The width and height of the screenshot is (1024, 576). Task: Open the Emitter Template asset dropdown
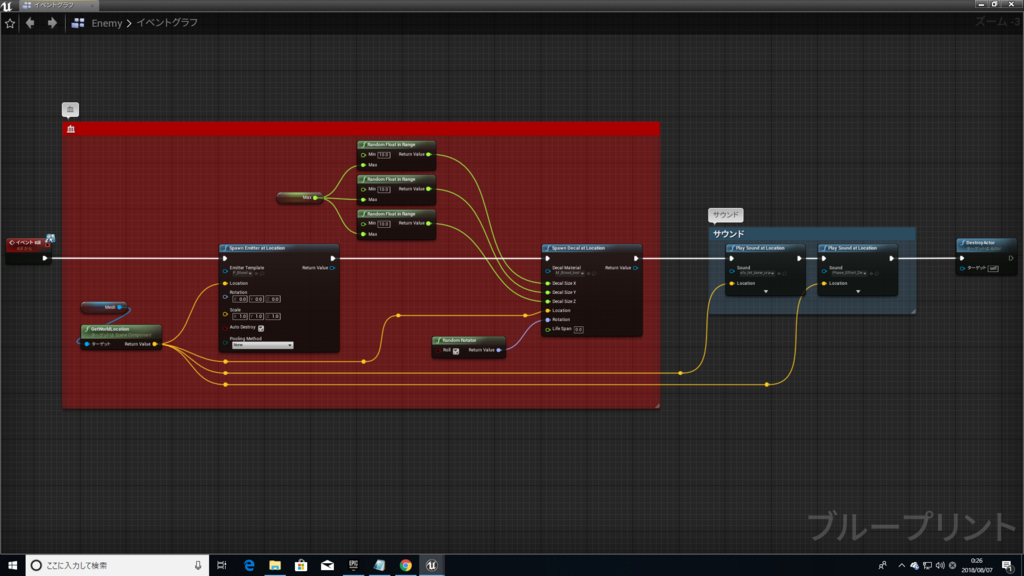243,274
